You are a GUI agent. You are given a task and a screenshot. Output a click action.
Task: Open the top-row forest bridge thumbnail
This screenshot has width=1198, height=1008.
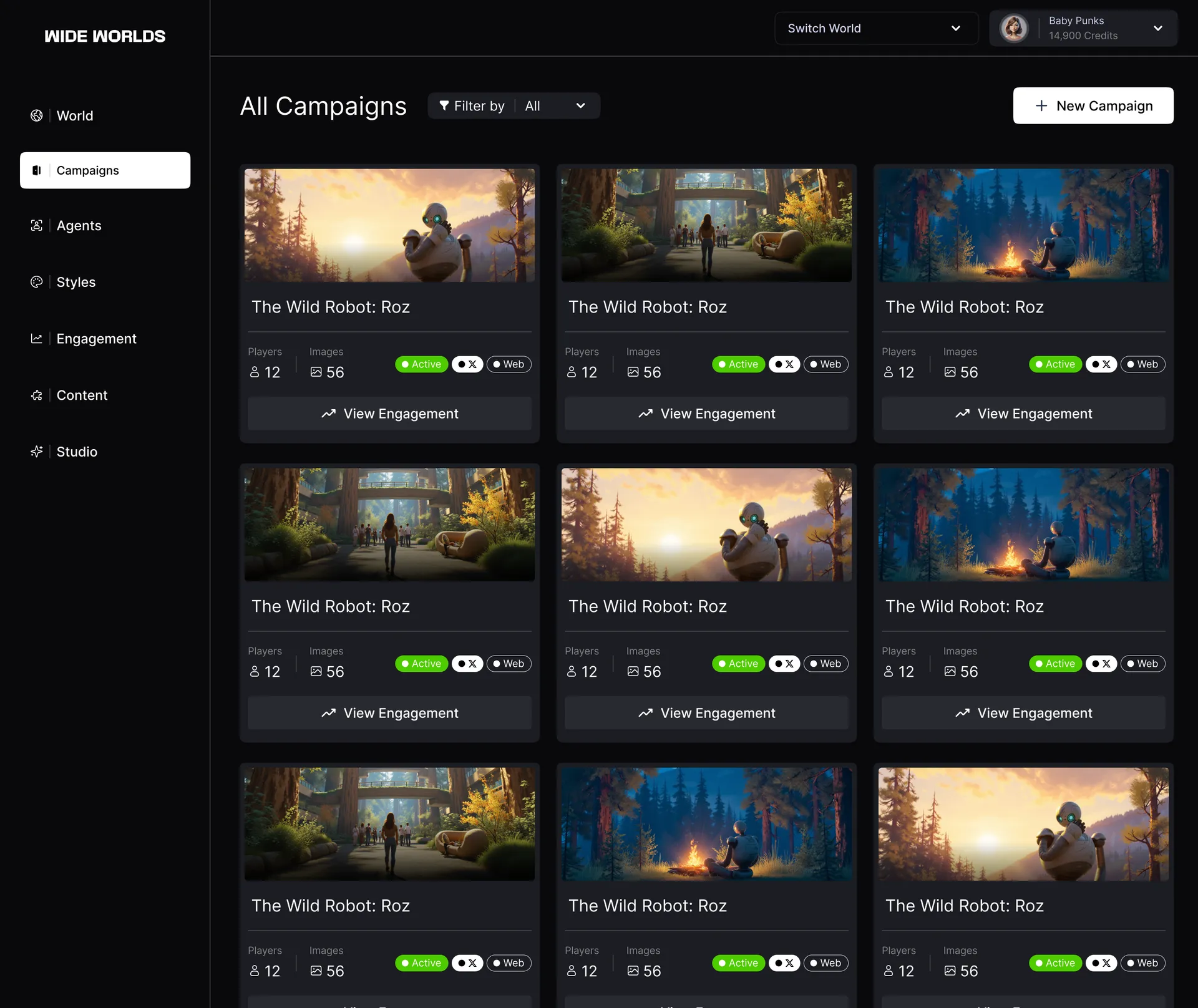click(x=706, y=225)
